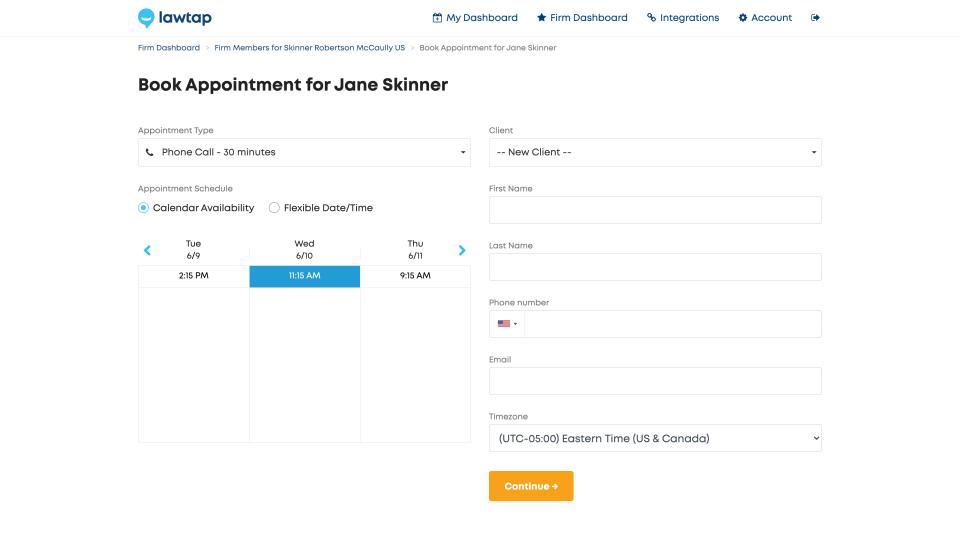
Task: Go to previous calendar days arrow
Action: [x=148, y=250]
